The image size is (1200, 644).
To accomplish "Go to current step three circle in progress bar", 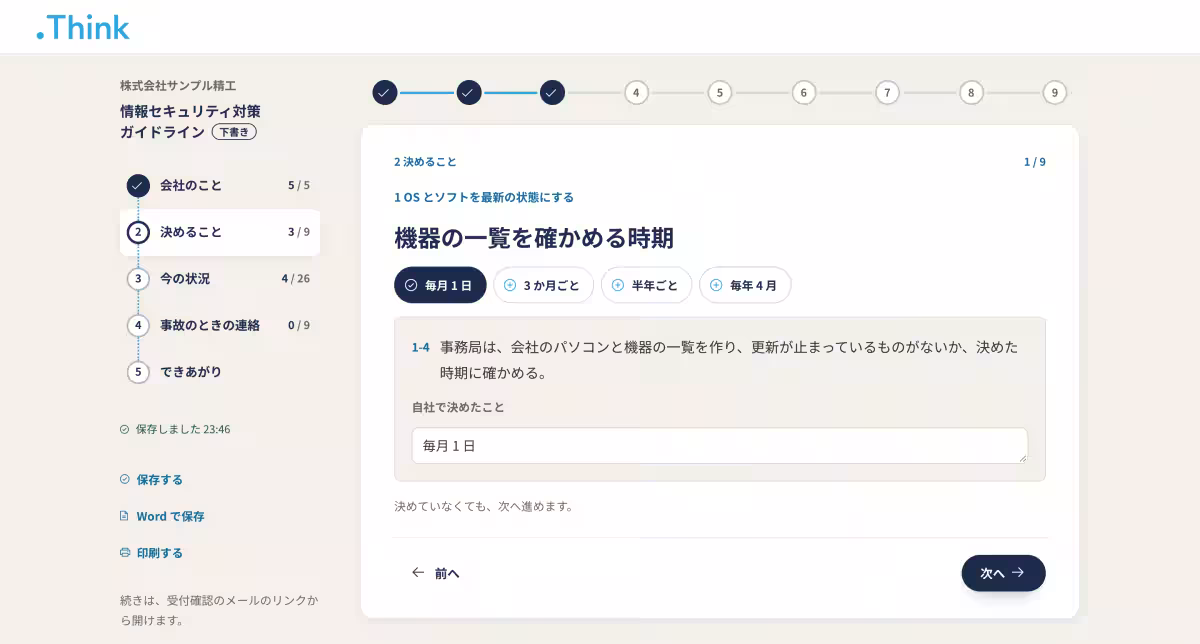I will click(x=552, y=93).
